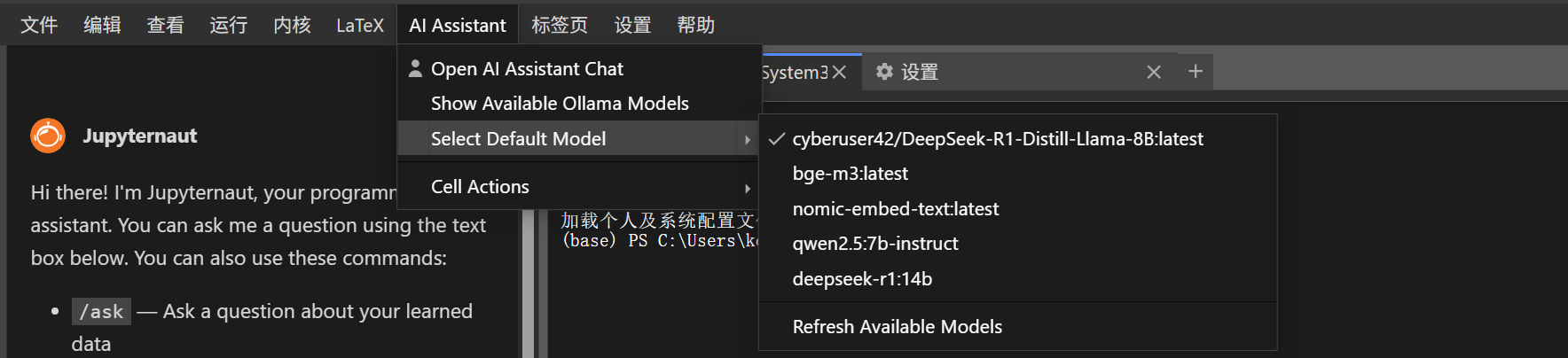Click the Jupyternaut name heading
Screen dimensions: 1568x358
pyautogui.click(x=140, y=136)
